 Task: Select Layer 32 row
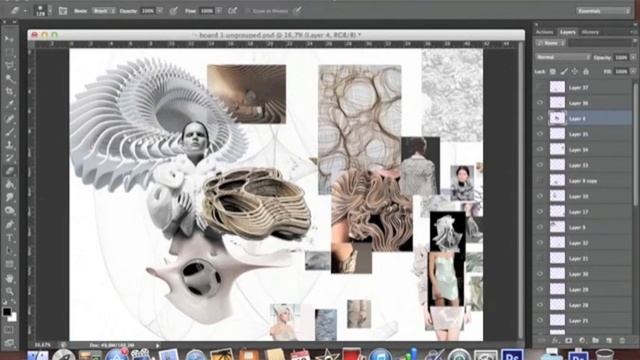[x=583, y=243]
